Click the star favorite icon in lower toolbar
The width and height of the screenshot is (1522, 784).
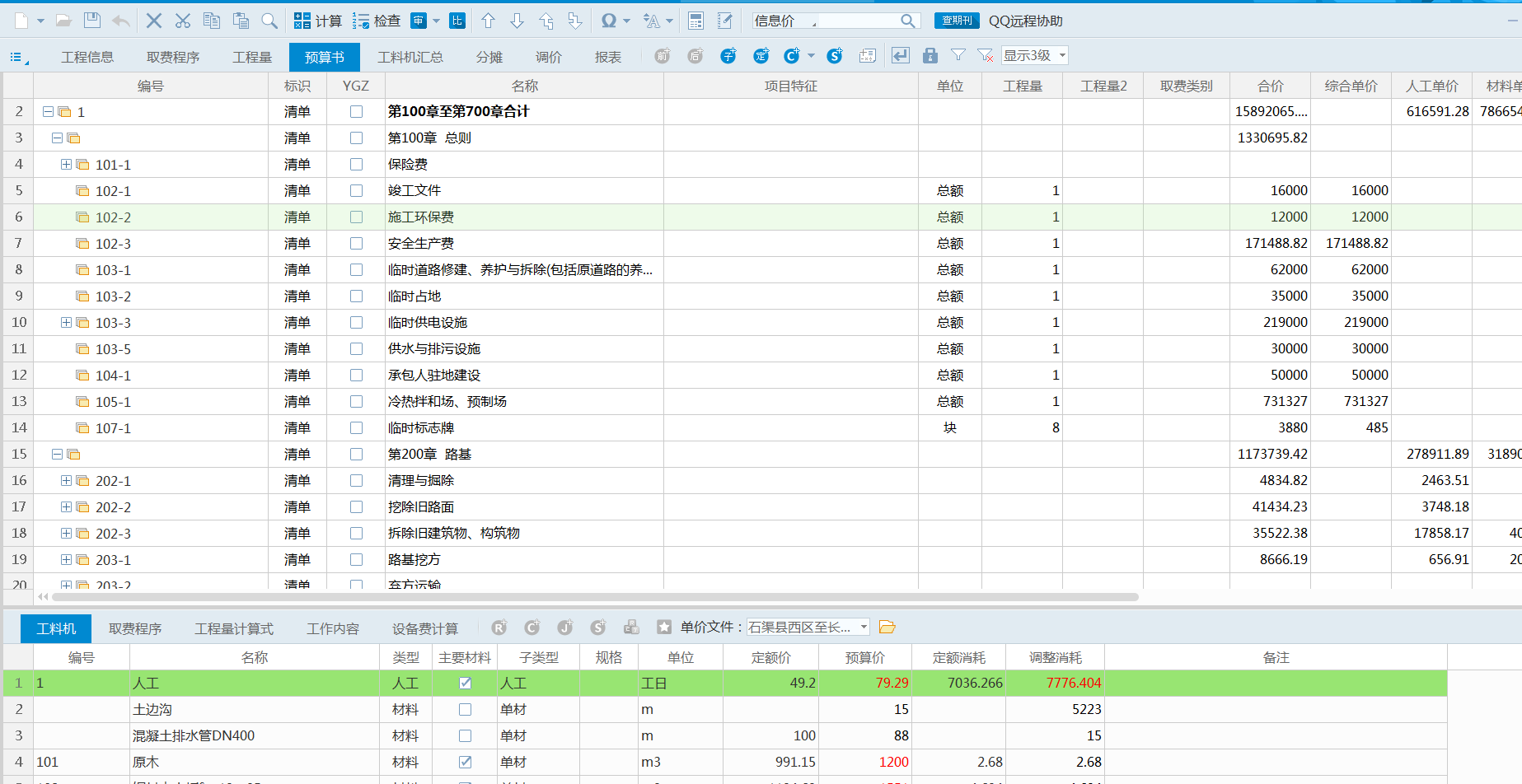664,628
